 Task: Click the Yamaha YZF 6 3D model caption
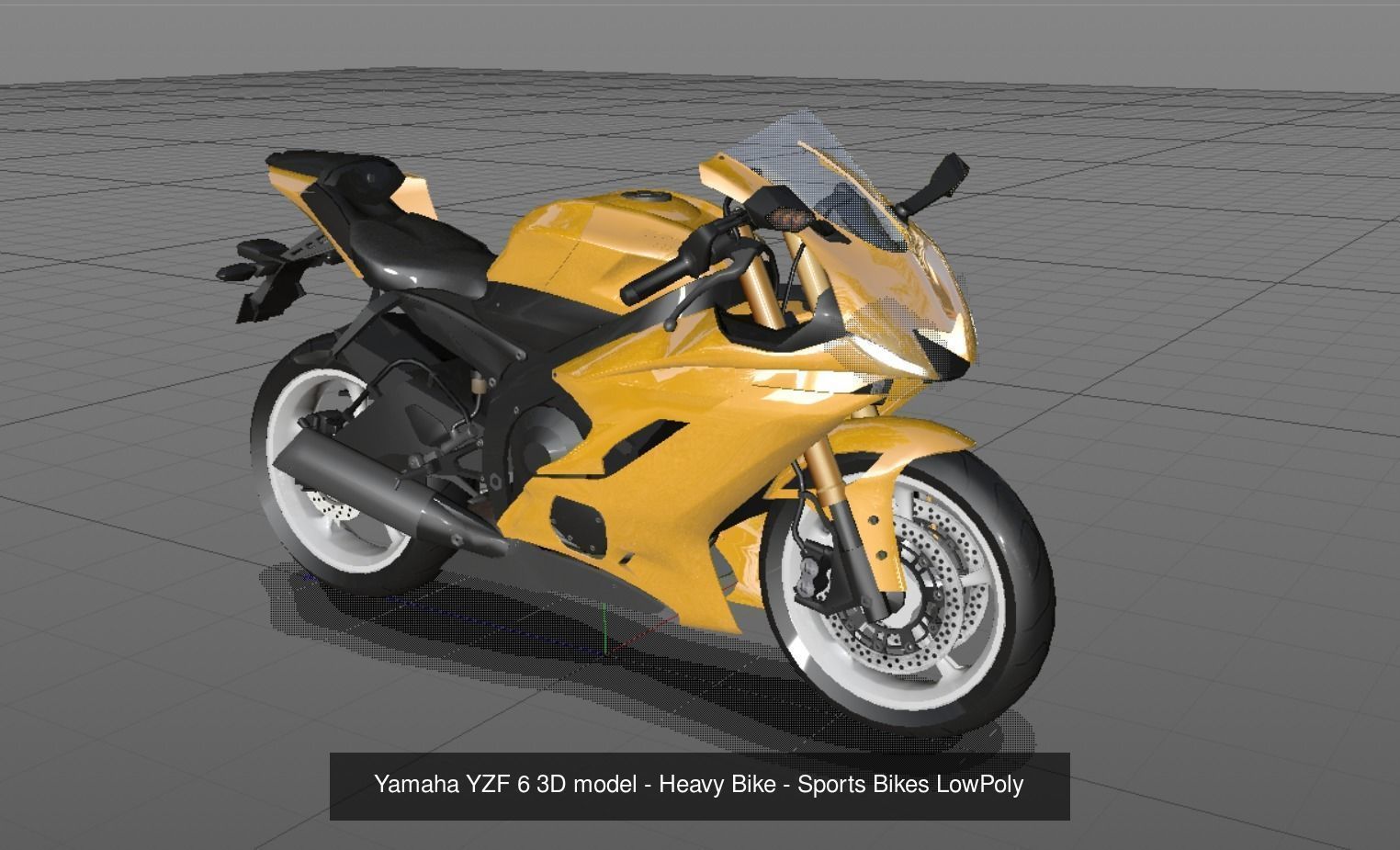pyautogui.click(x=699, y=785)
